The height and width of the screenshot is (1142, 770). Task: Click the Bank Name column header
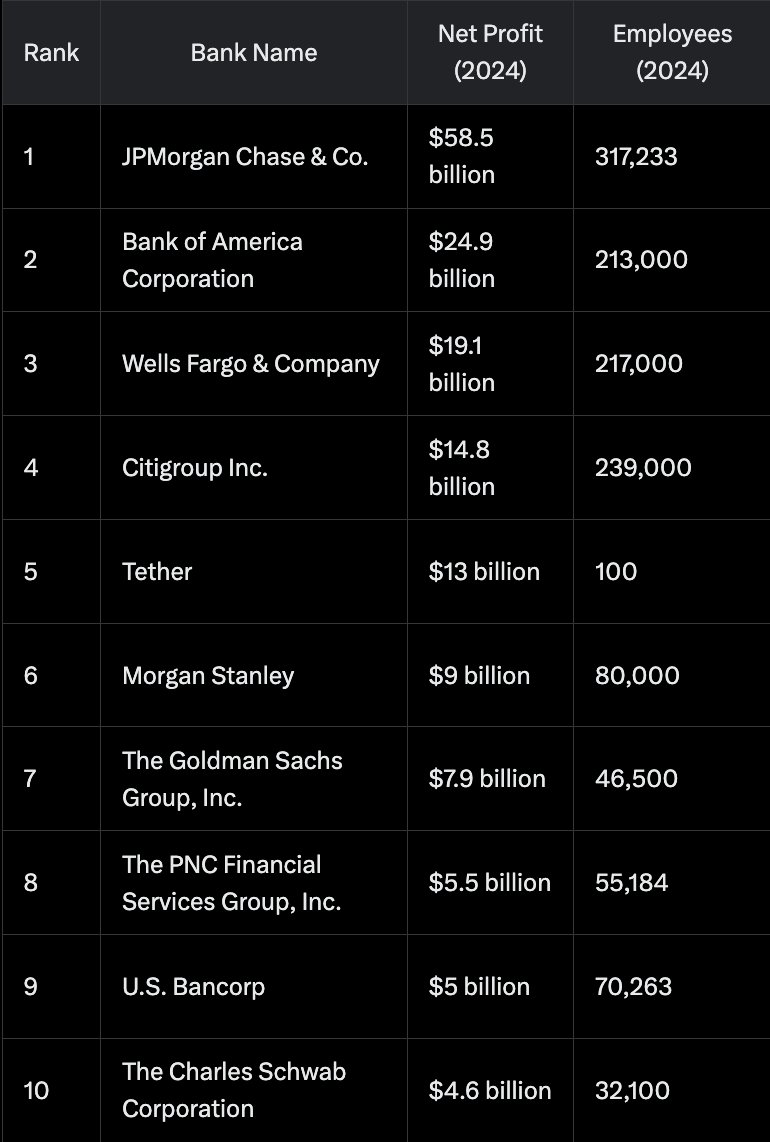[x=254, y=52]
